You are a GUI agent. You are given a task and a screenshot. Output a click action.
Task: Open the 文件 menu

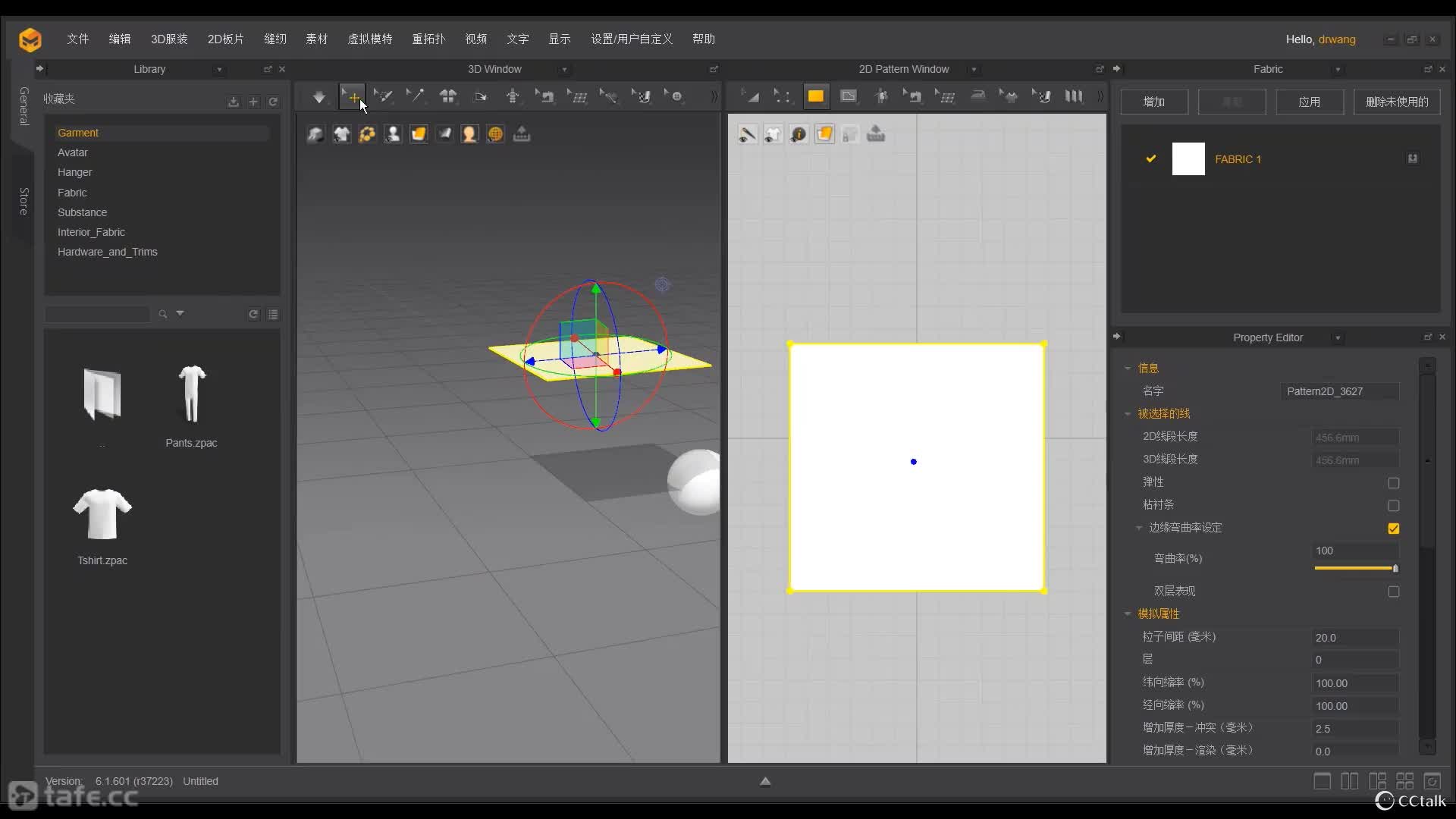click(x=77, y=39)
